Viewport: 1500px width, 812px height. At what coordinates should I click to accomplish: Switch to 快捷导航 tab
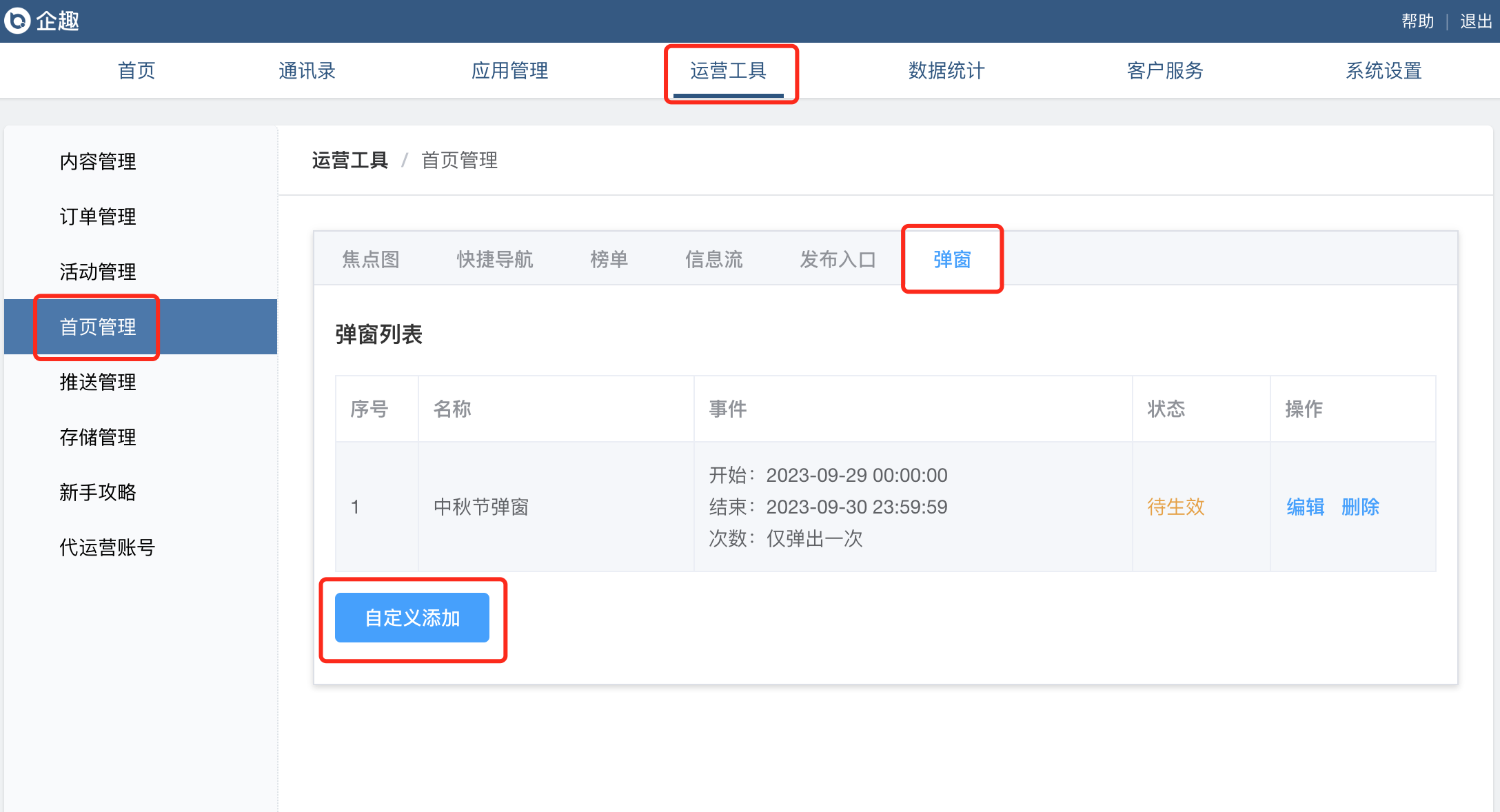coord(495,259)
